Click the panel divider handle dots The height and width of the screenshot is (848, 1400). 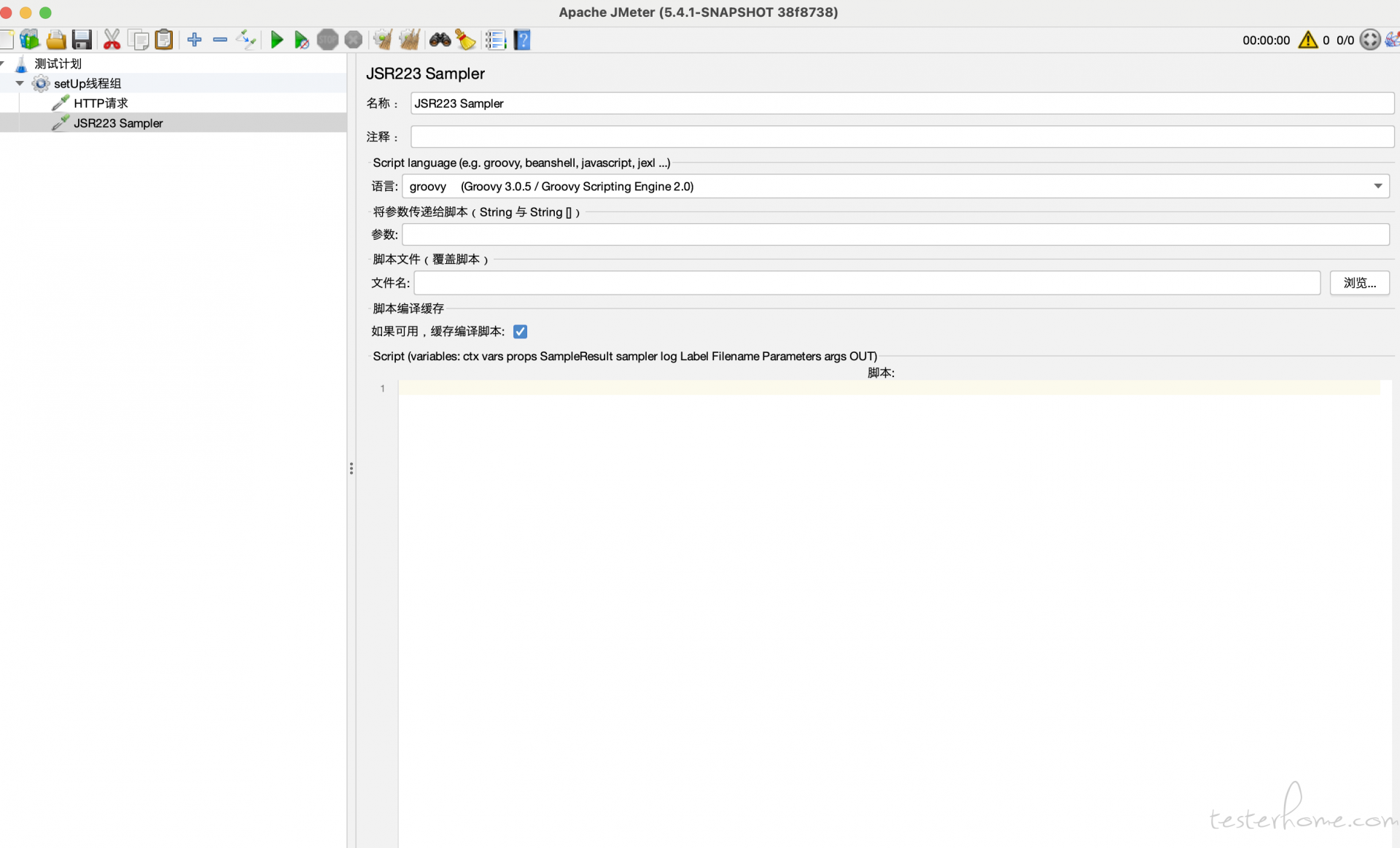pyautogui.click(x=351, y=468)
